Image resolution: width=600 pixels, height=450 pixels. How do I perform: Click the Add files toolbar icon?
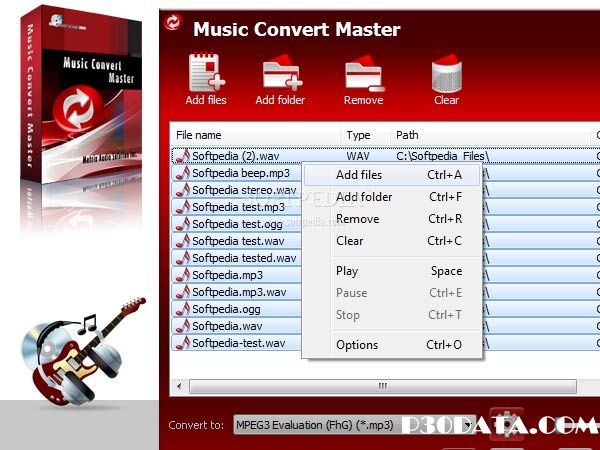coord(207,73)
